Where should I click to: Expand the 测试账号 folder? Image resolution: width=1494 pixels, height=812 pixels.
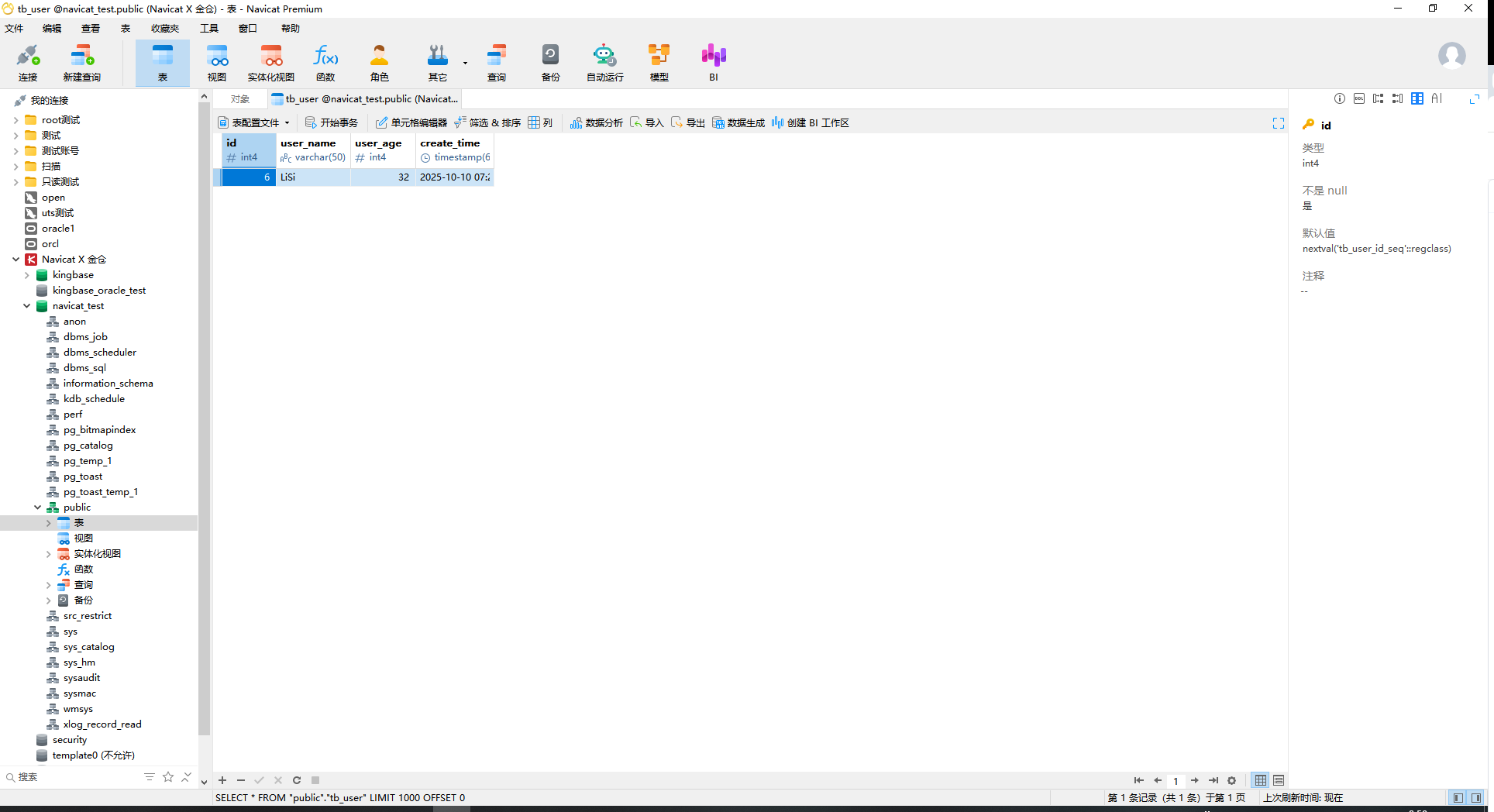coord(15,151)
